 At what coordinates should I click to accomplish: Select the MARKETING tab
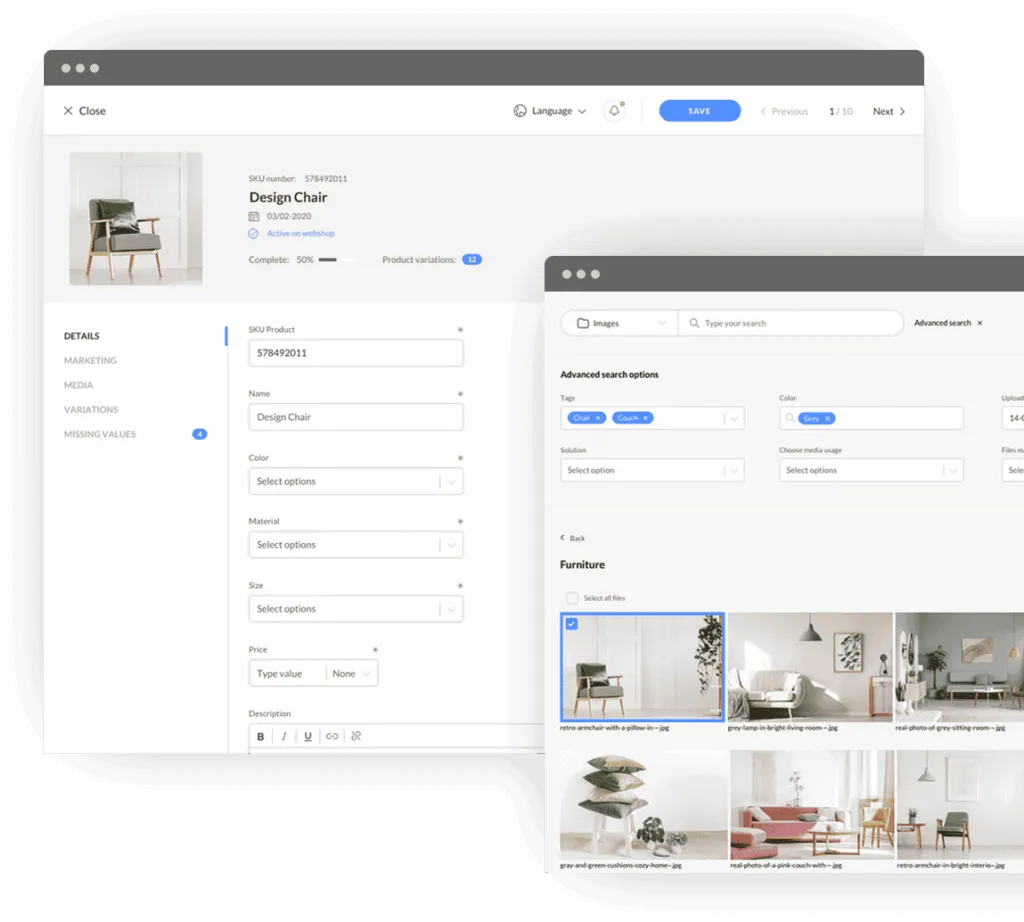[90, 360]
